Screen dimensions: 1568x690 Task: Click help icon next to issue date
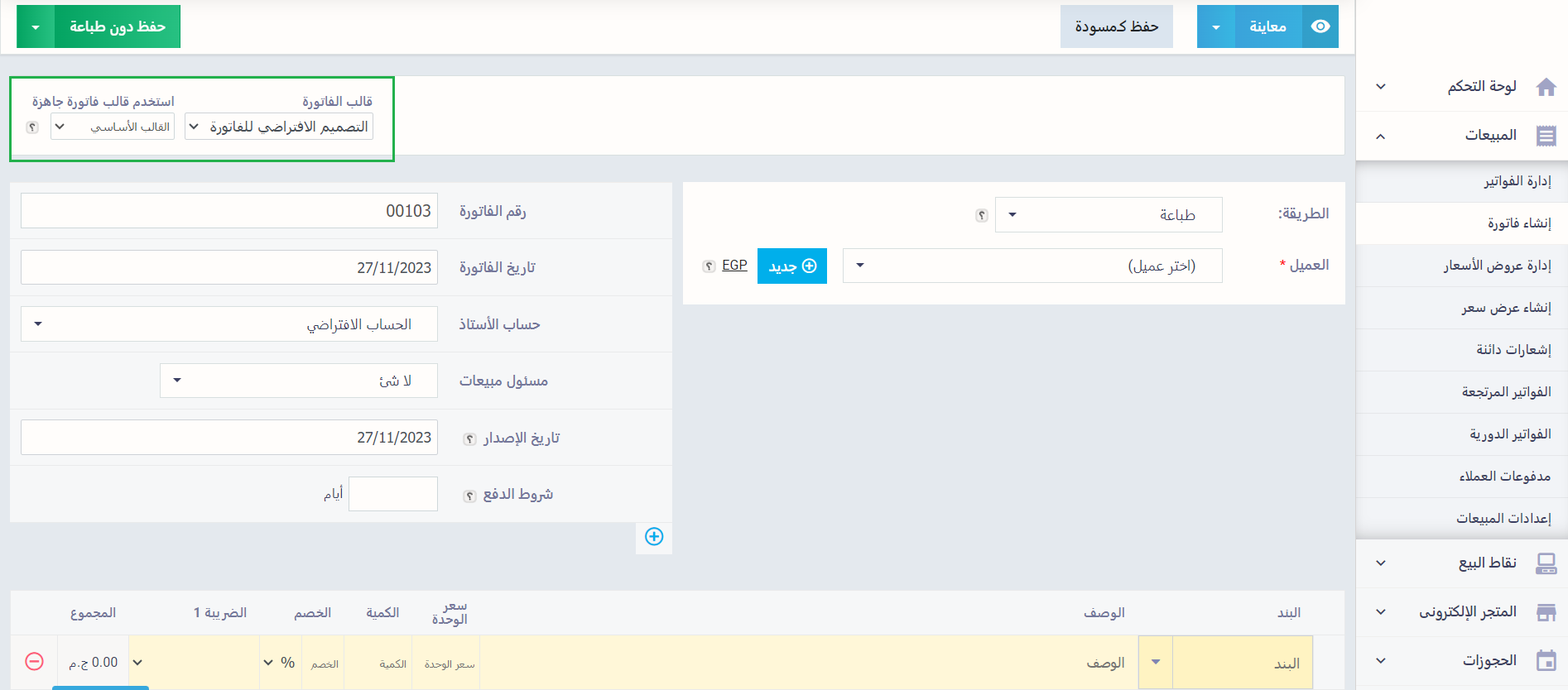coord(469,439)
